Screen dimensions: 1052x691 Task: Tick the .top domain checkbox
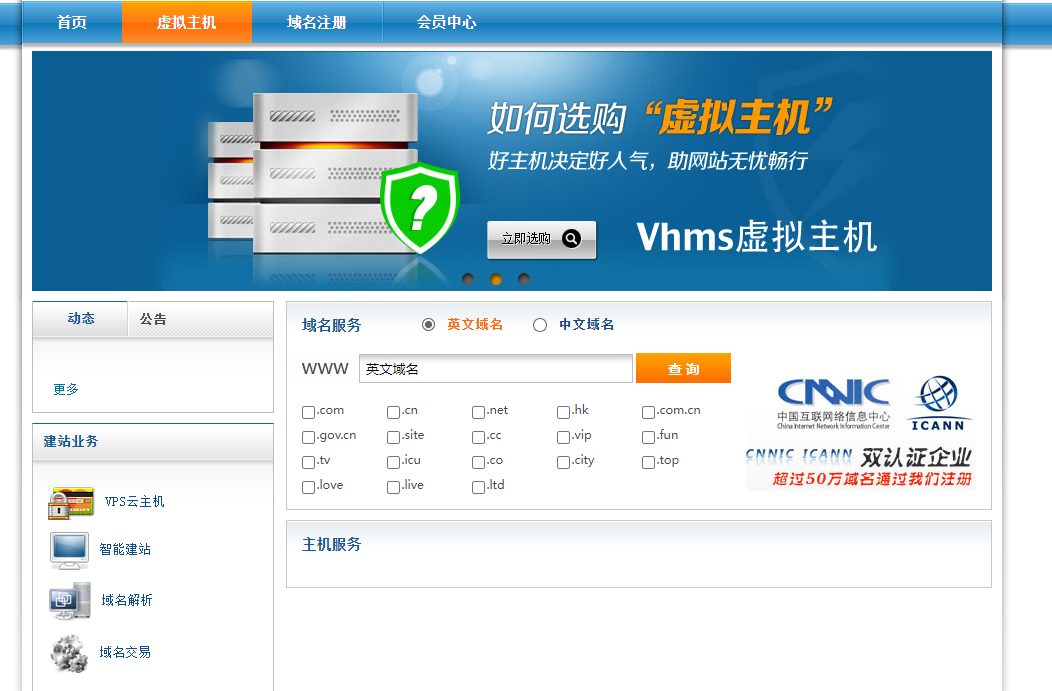click(x=649, y=462)
